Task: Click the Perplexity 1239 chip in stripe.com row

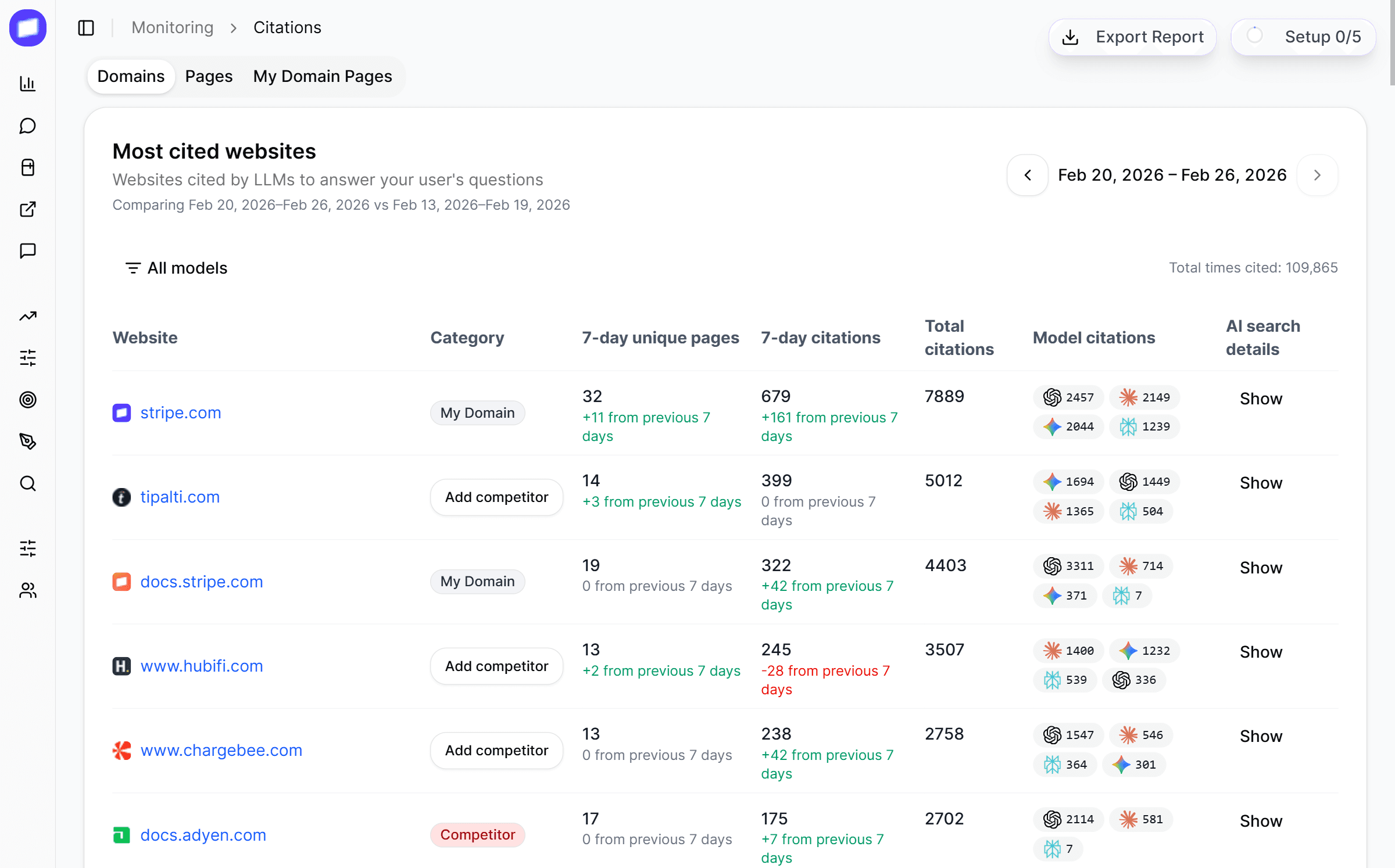Action: (1144, 426)
